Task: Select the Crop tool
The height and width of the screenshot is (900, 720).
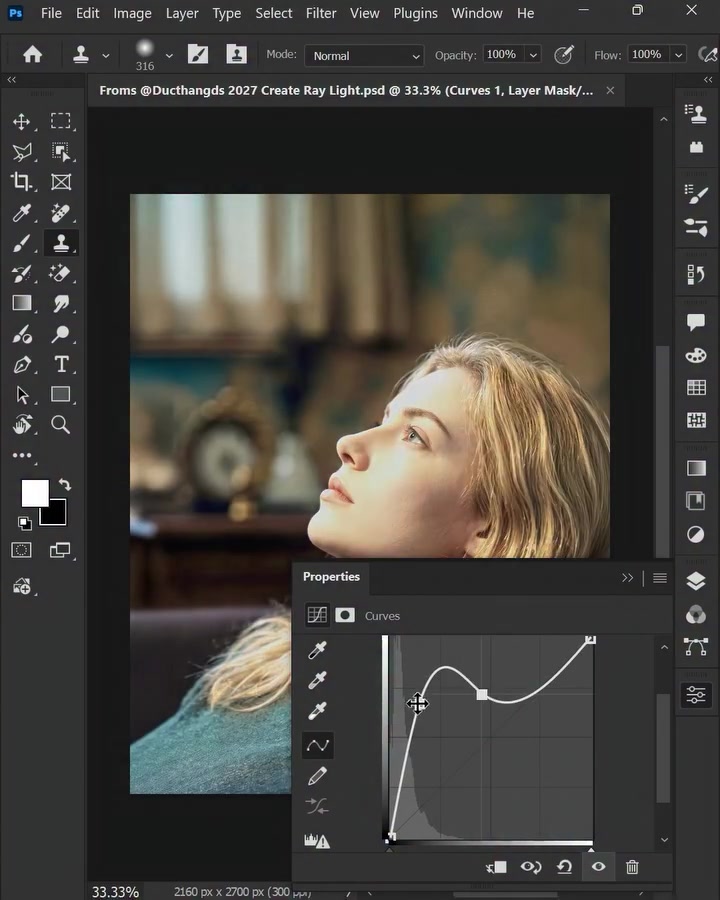Action: pos(21,181)
